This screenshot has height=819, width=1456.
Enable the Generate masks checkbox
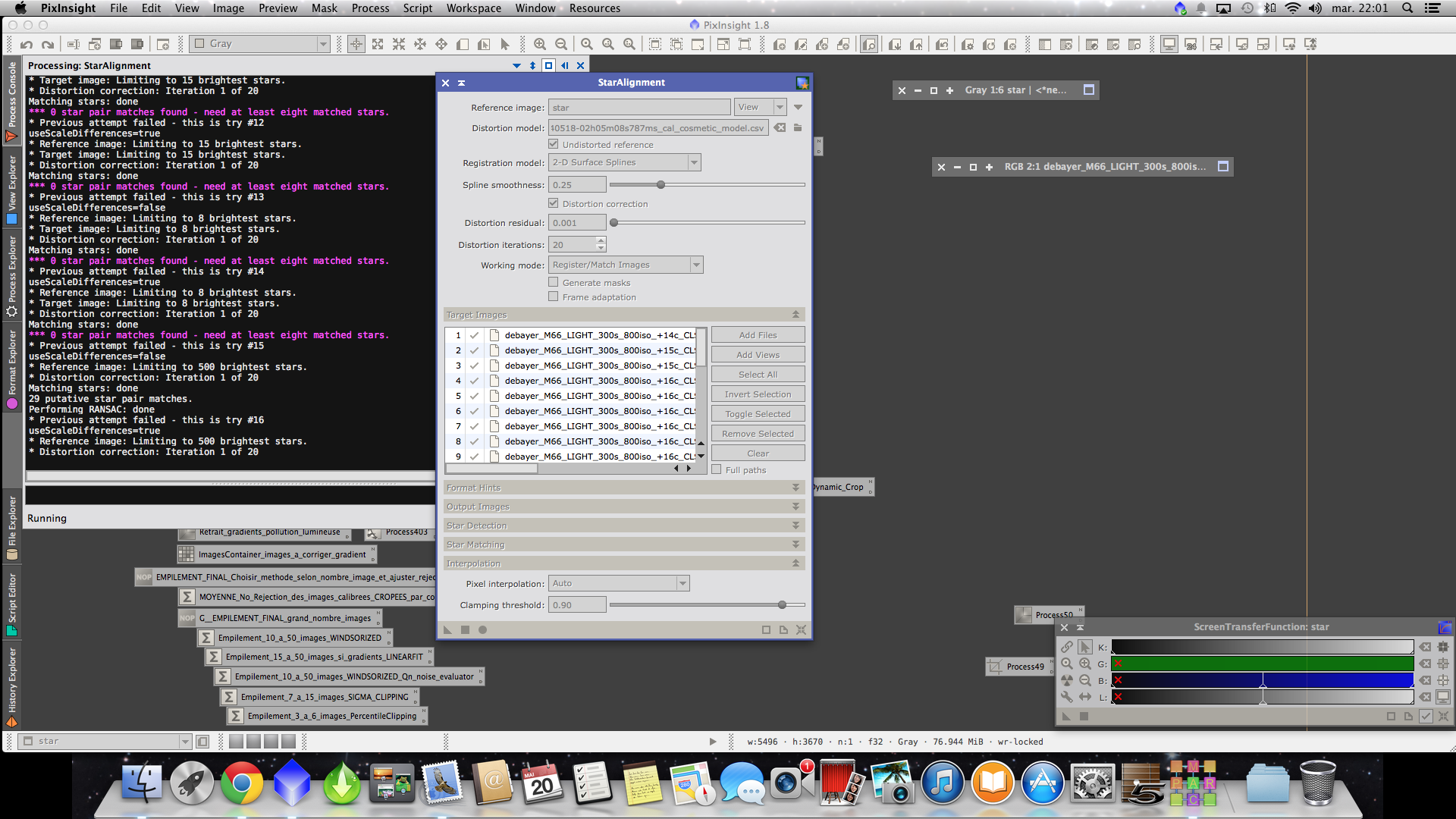(x=554, y=282)
